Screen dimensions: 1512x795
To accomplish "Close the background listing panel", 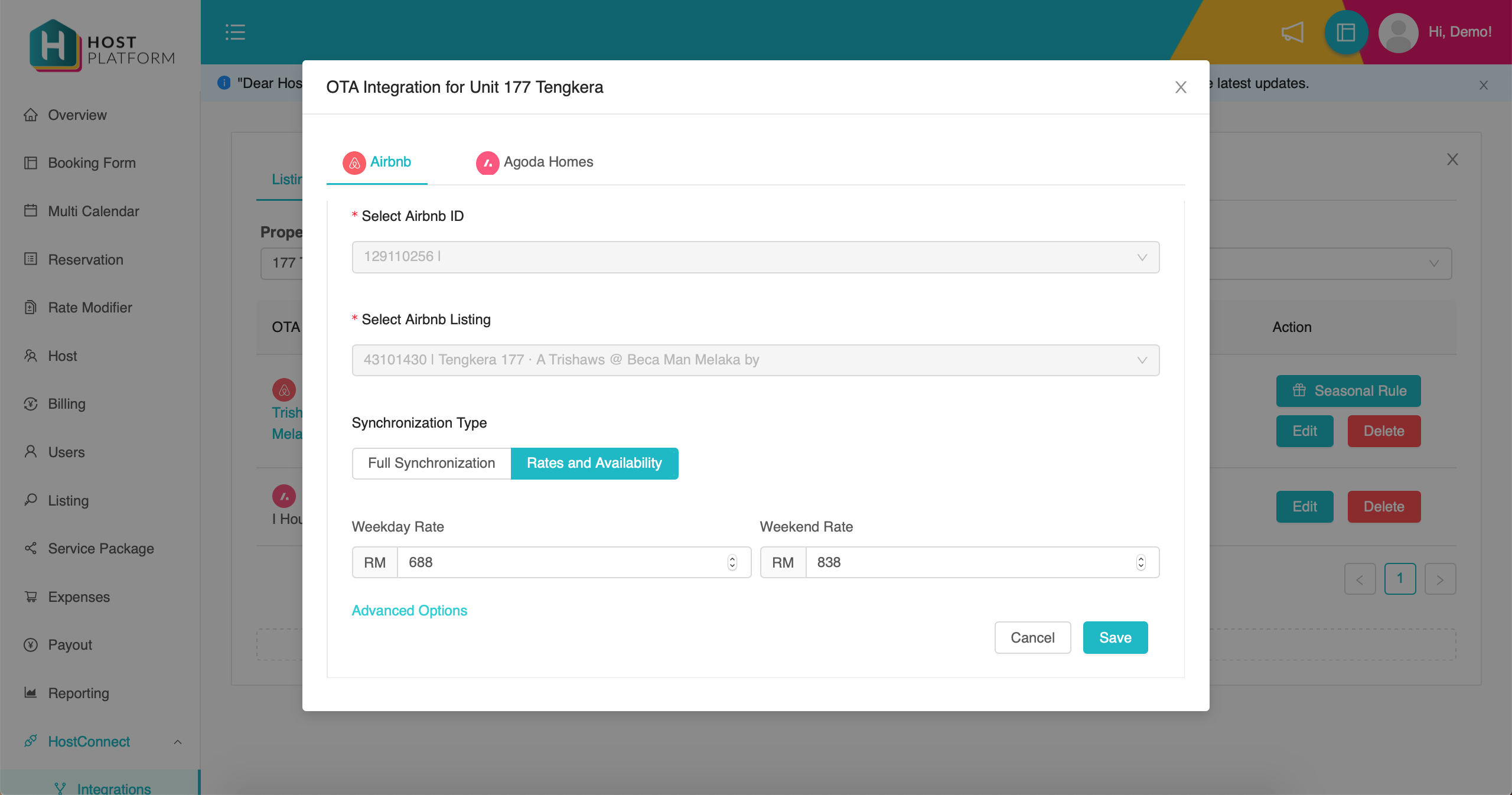I will (x=1452, y=159).
